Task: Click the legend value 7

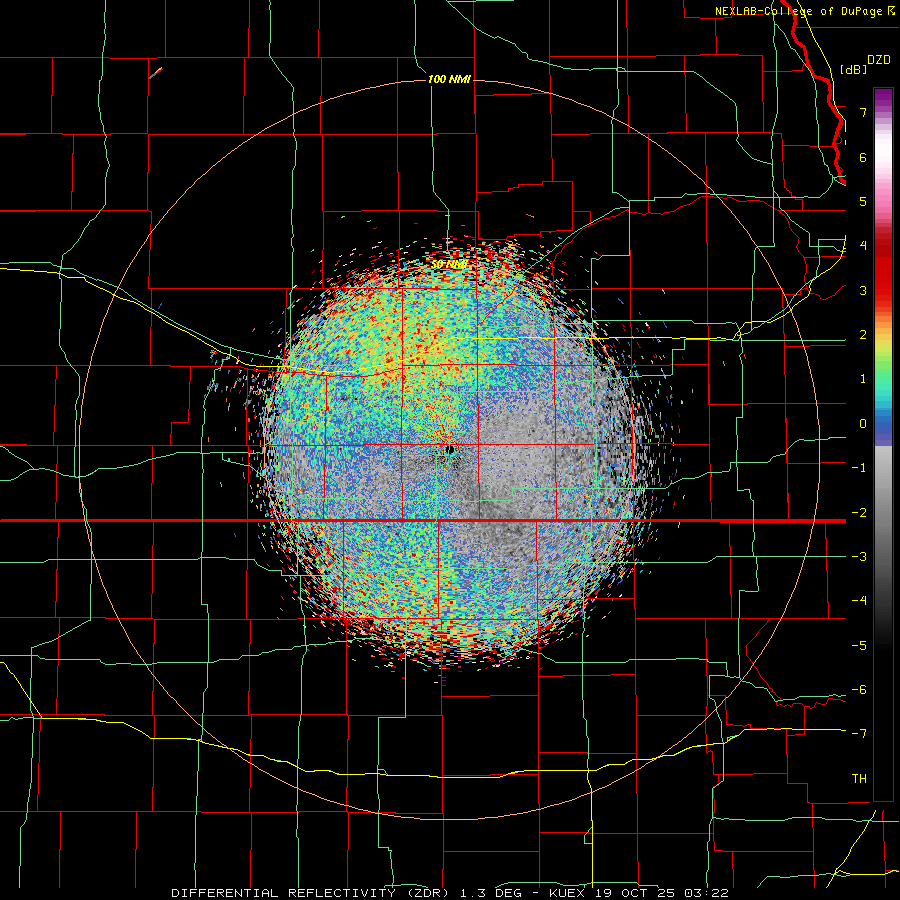Action: tap(863, 112)
